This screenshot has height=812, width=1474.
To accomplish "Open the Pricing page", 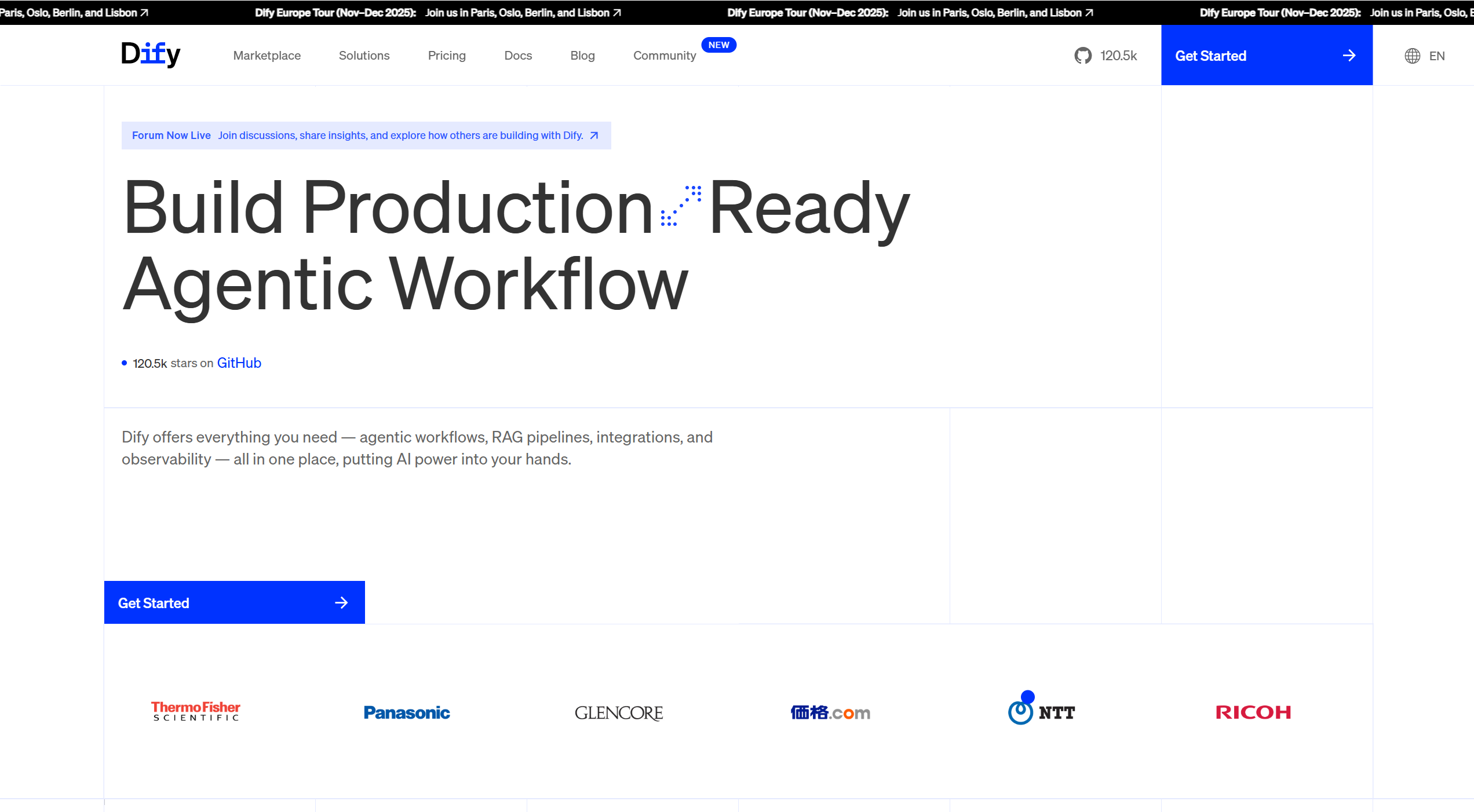I will coord(447,56).
